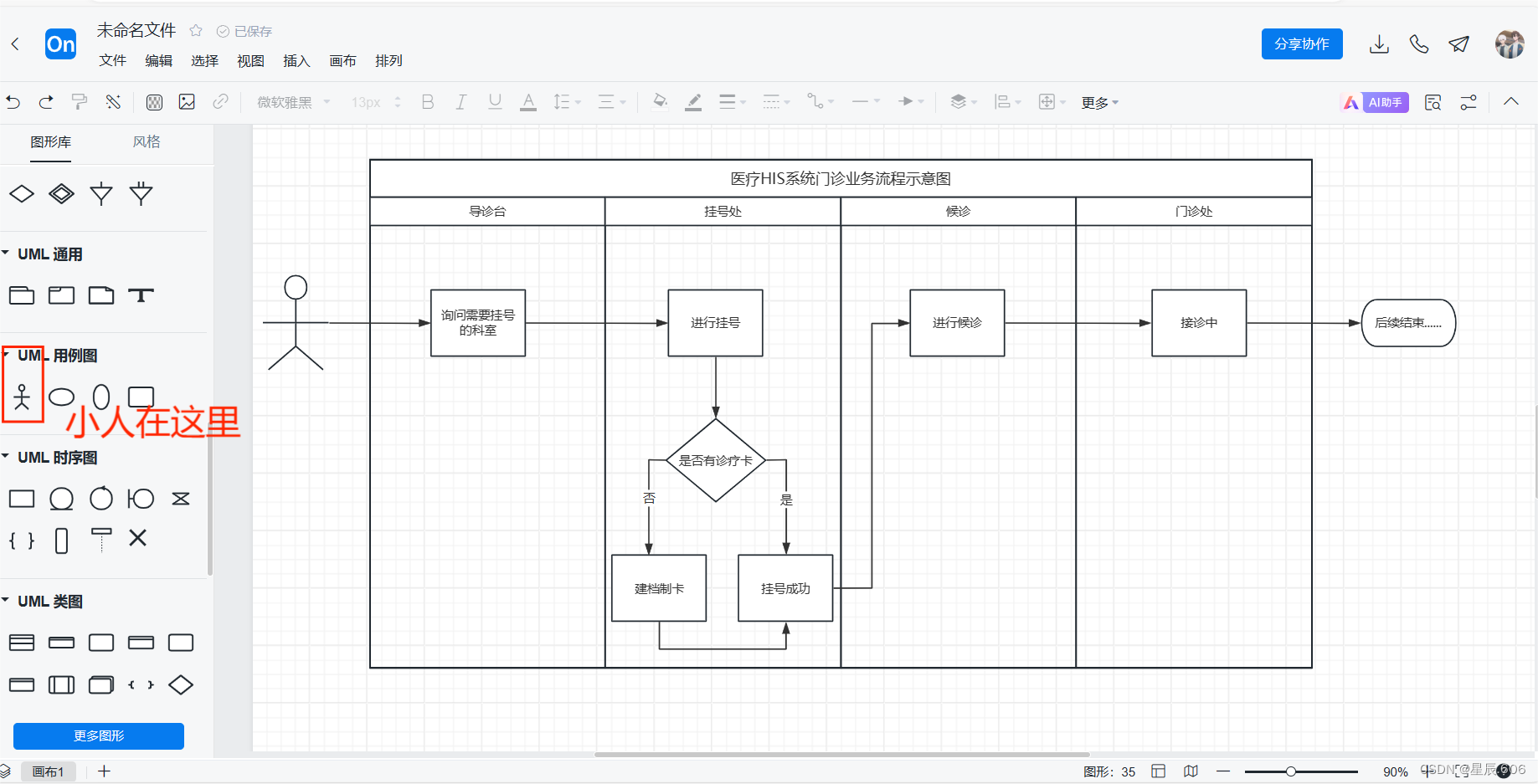Viewport: 1538px width, 784px height.
Task: Toggle bold text formatting
Action: (428, 101)
